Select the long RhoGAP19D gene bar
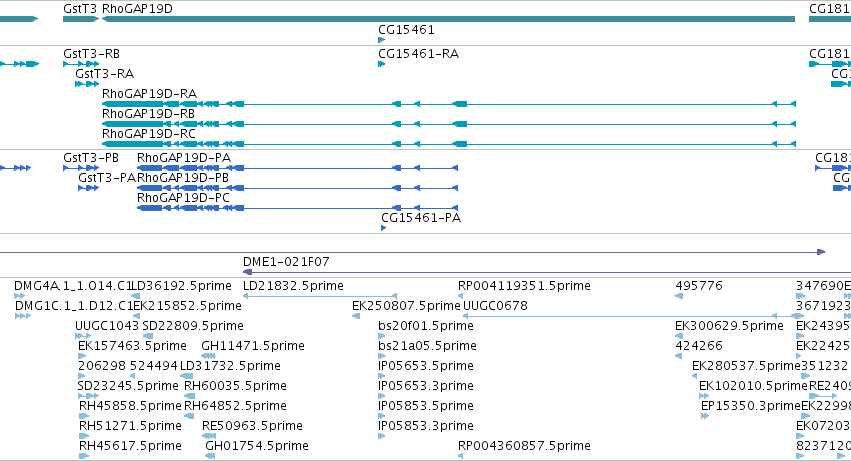 pyautogui.click(x=448, y=20)
